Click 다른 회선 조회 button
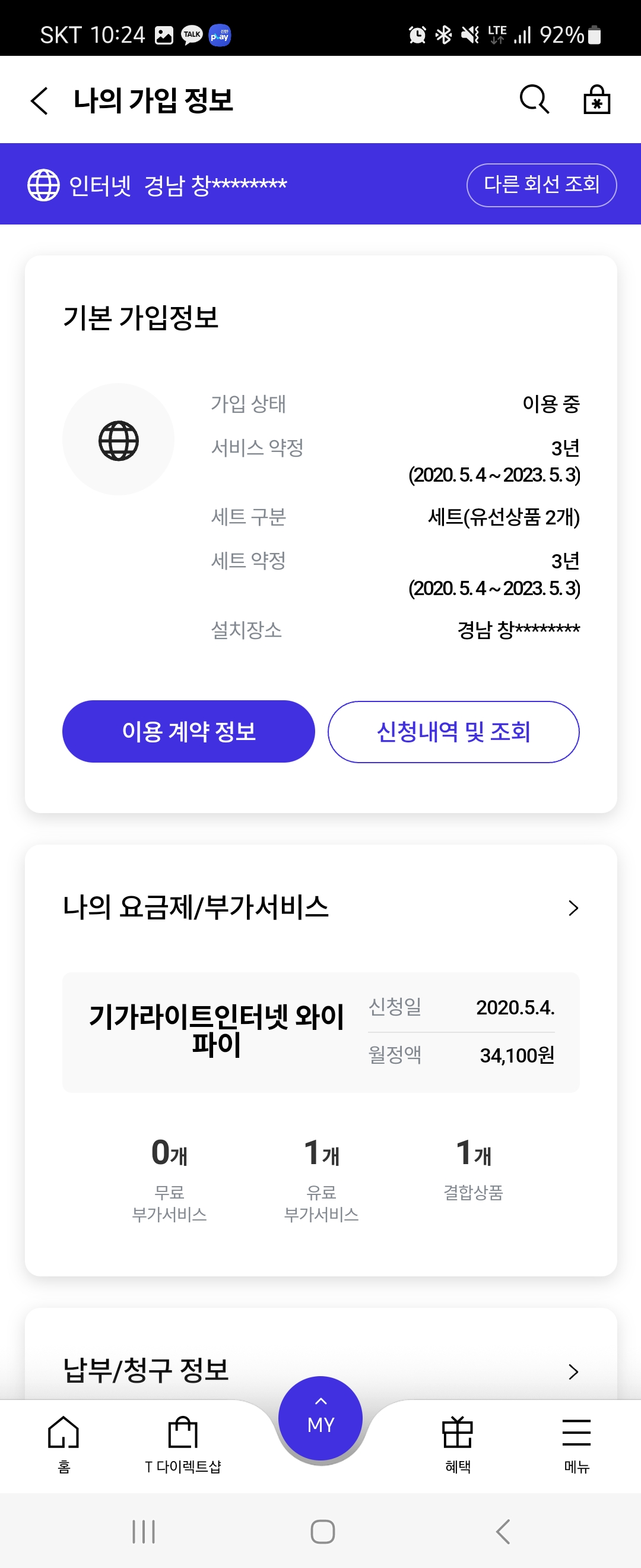This screenshot has height=1568, width=641. 541,185
